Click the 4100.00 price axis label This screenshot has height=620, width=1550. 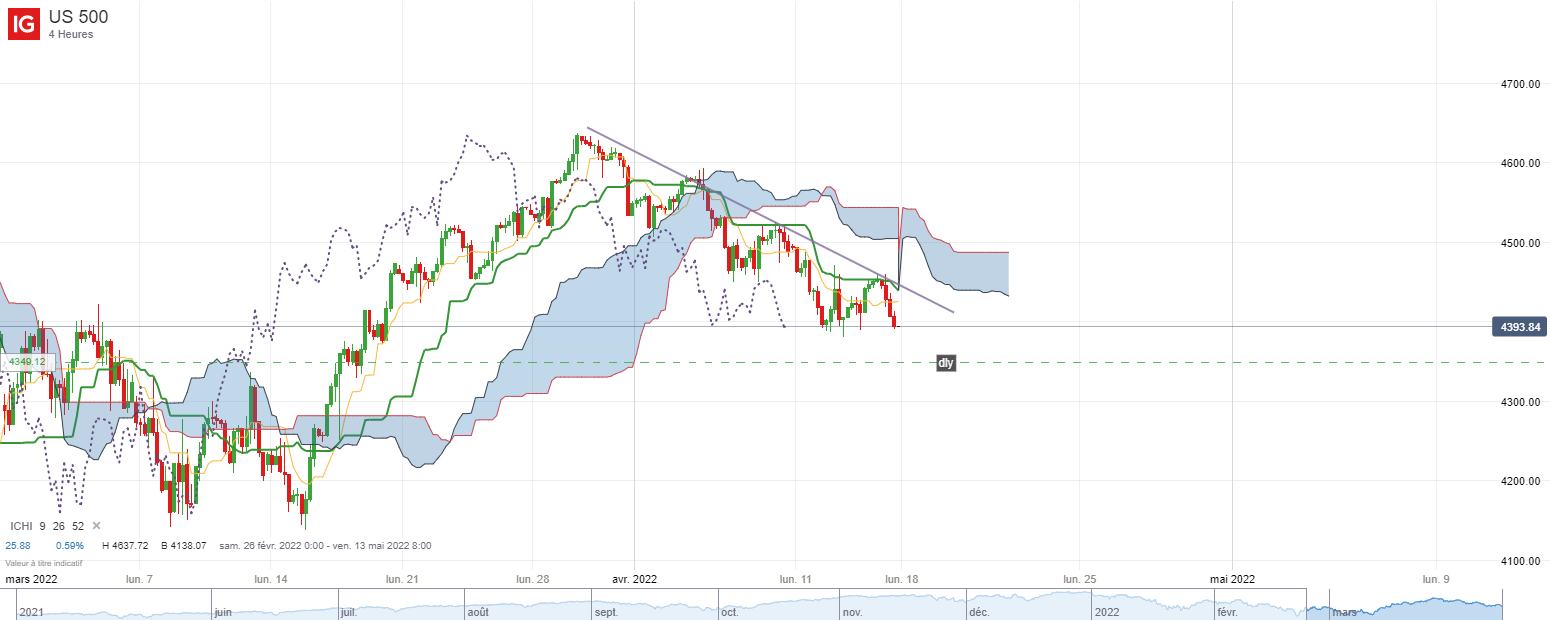click(x=1519, y=561)
